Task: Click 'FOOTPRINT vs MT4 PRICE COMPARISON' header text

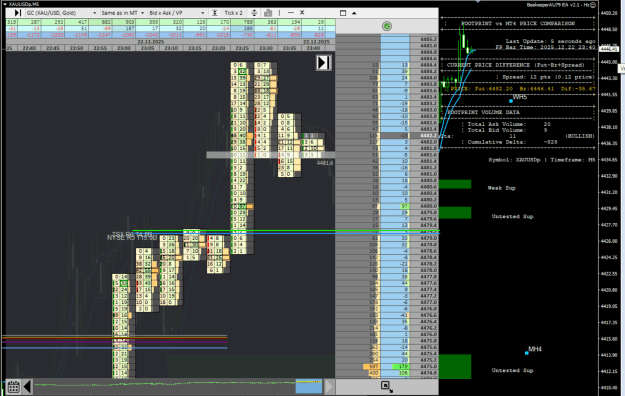Action: 518,23
